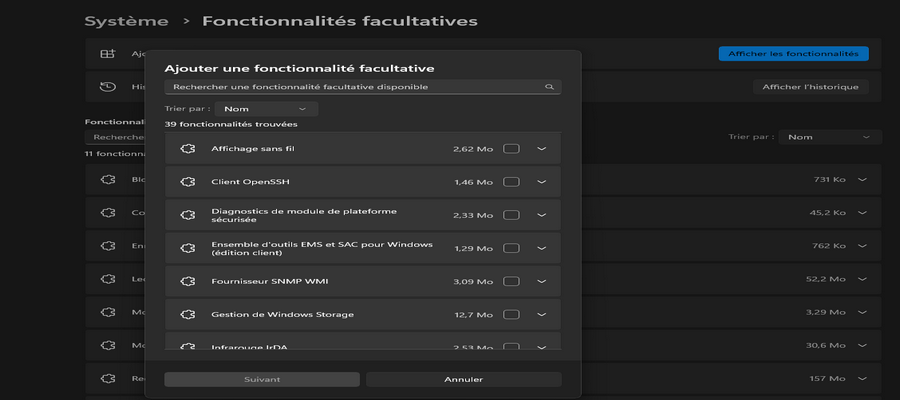This screenshot has height=400, width=900.
Task: Select the Fournisseur SNMP WMI checkbox
Action: 511,281
